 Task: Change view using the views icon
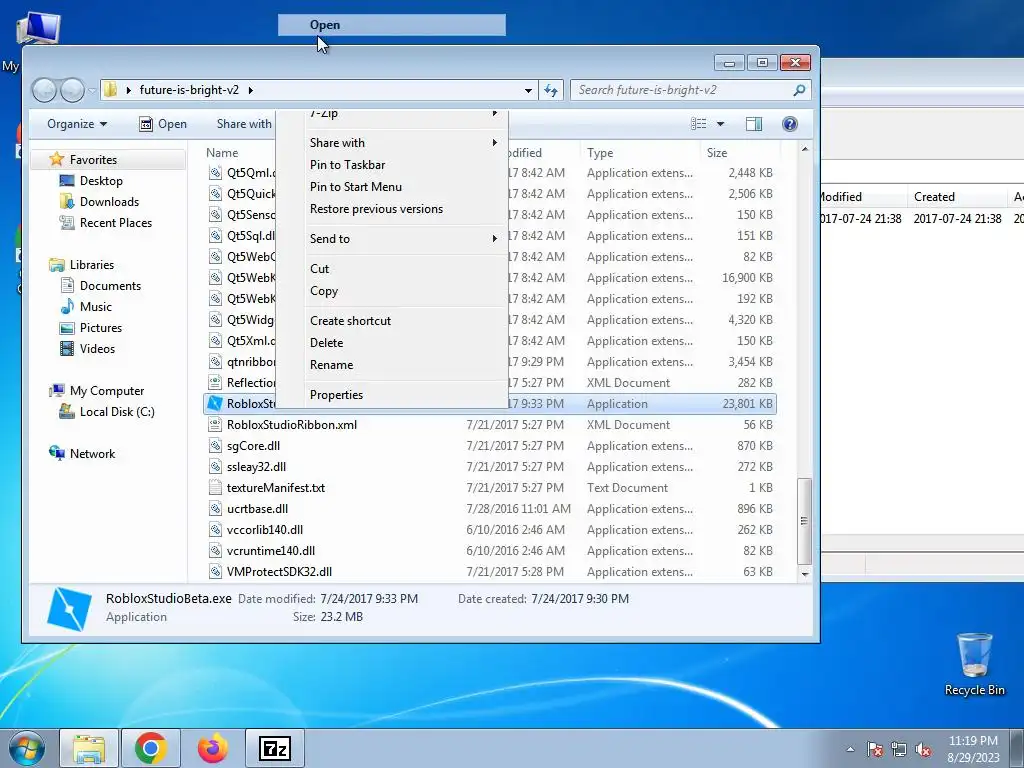(699, 124)
